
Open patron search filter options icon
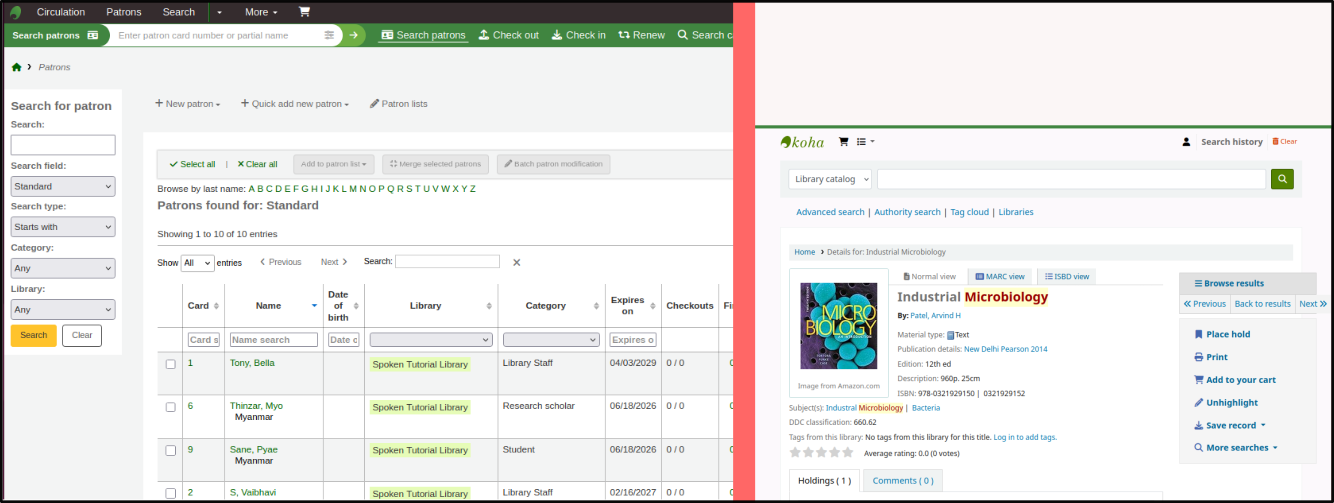coord(330,35)
